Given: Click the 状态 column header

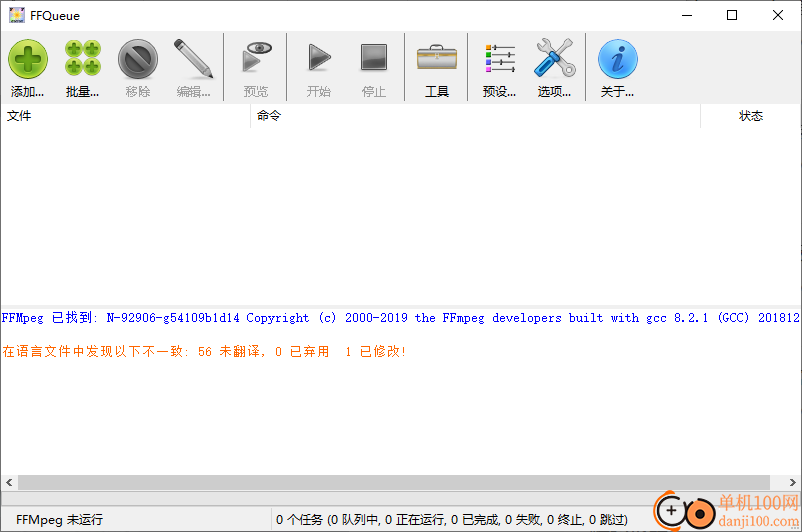Looking at the screenshot, I should tap(750, 116).
